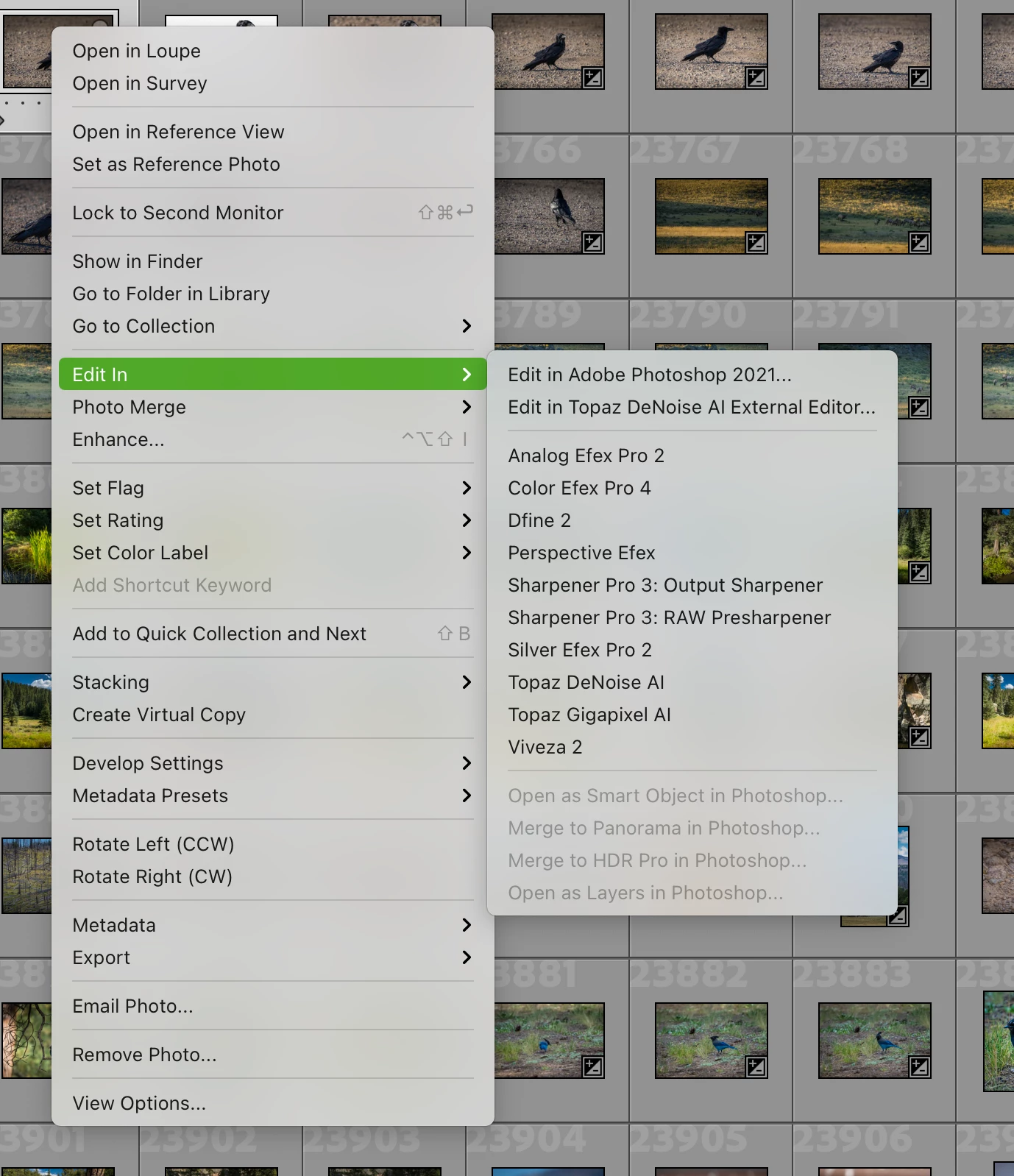The height and width of the screenshot is (1176, 1014).
Task: Click meadow thumbnail above 23791
Action: [875, 216]
